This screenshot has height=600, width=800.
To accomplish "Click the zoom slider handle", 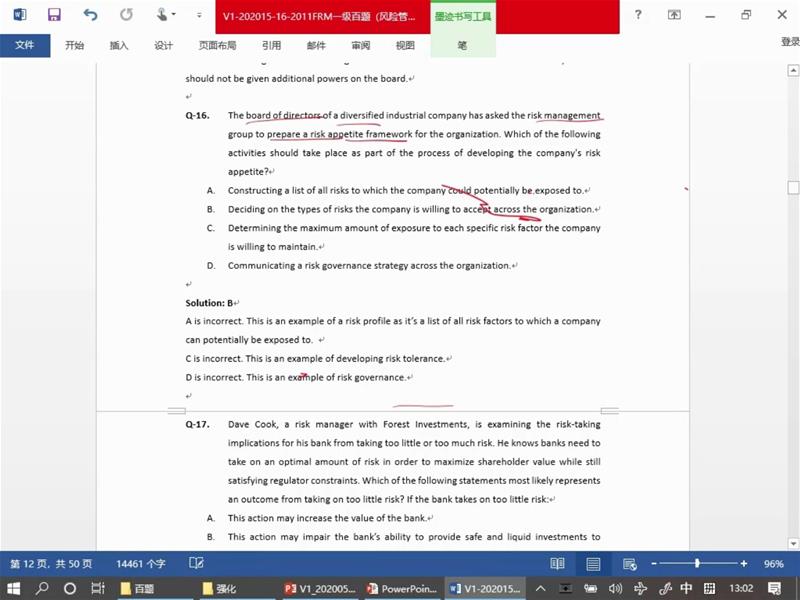I will point(697,563).
